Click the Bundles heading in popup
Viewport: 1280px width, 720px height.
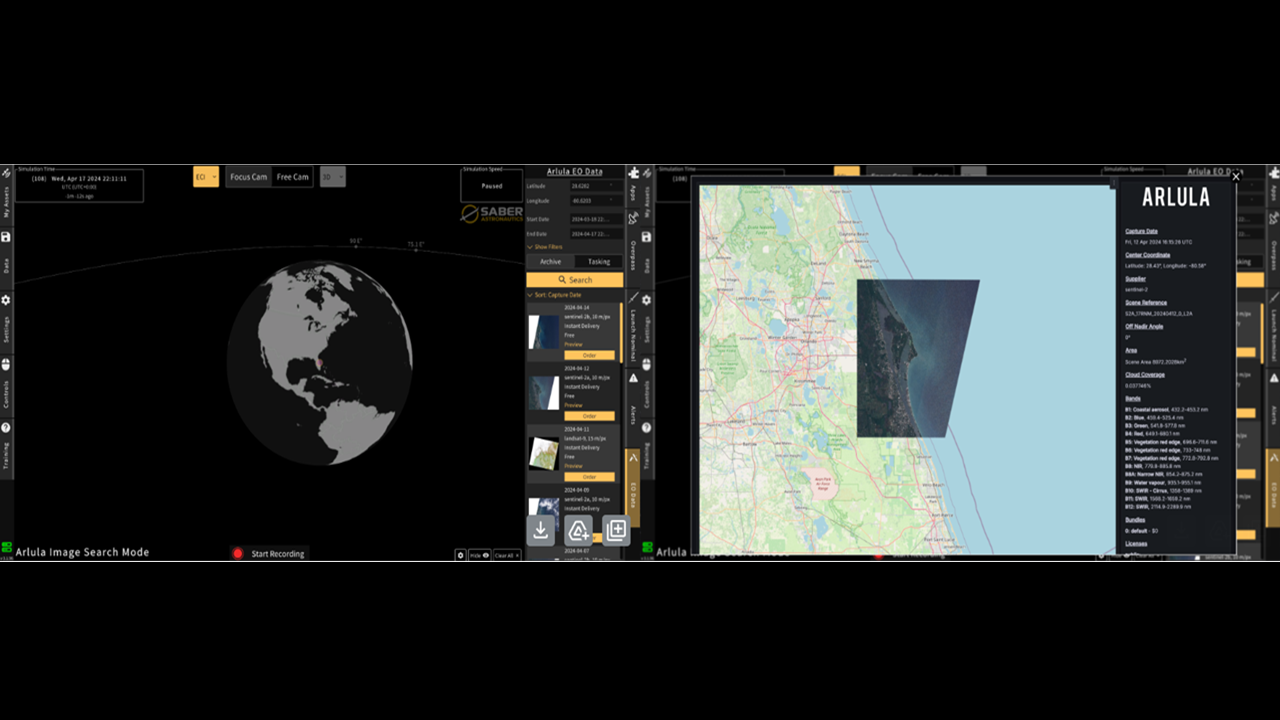[x=1135, y=520]
